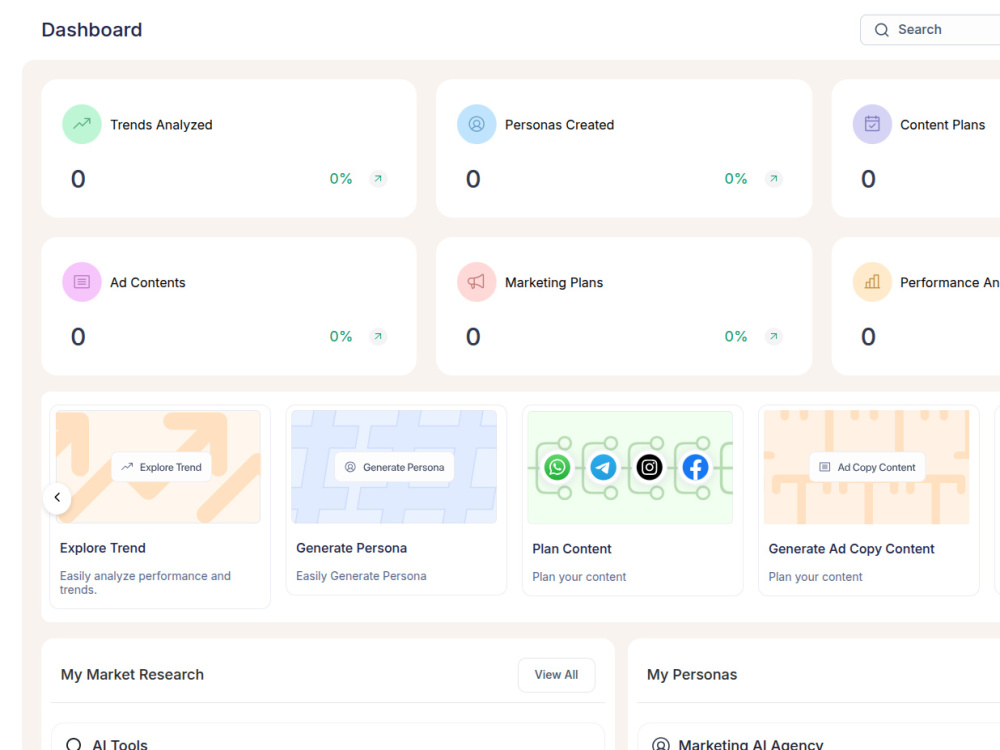This screenshot has width=1000, height=750.
Task: Click the Facebook icon in Plan Content
Action: click(695, 467)
